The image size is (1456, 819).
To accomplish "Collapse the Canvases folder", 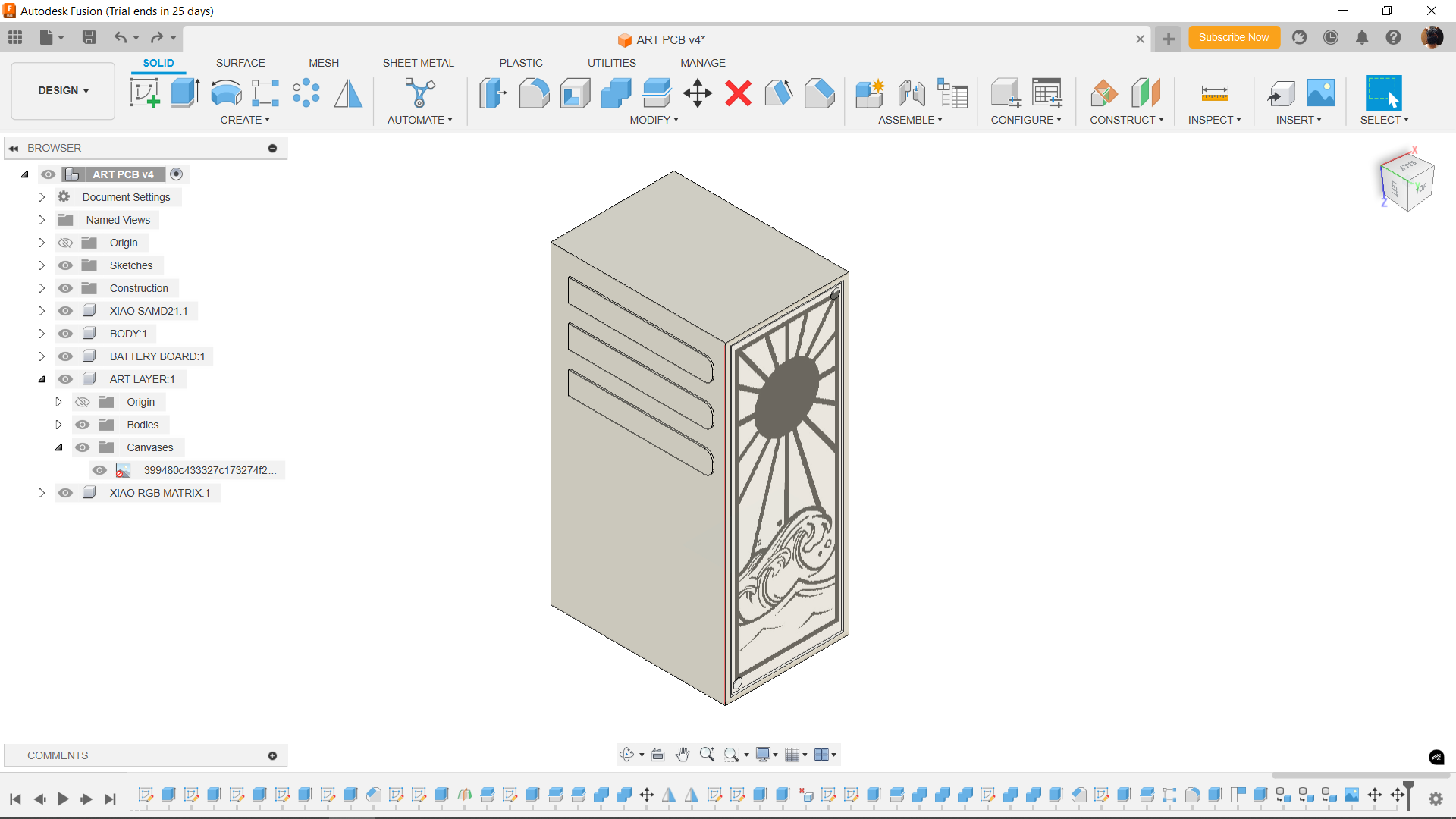I will click(x=58, y=447).
